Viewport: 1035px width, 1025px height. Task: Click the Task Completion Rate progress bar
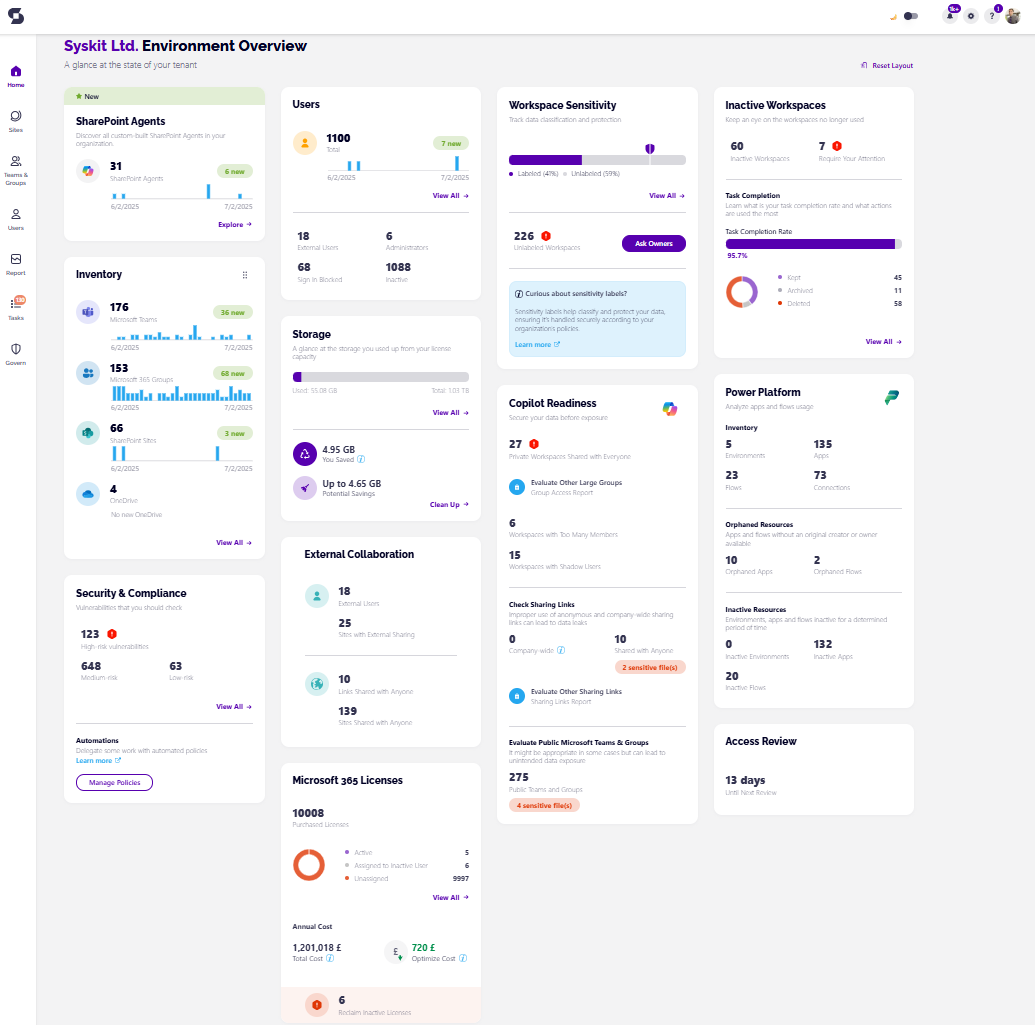point(813,243)
